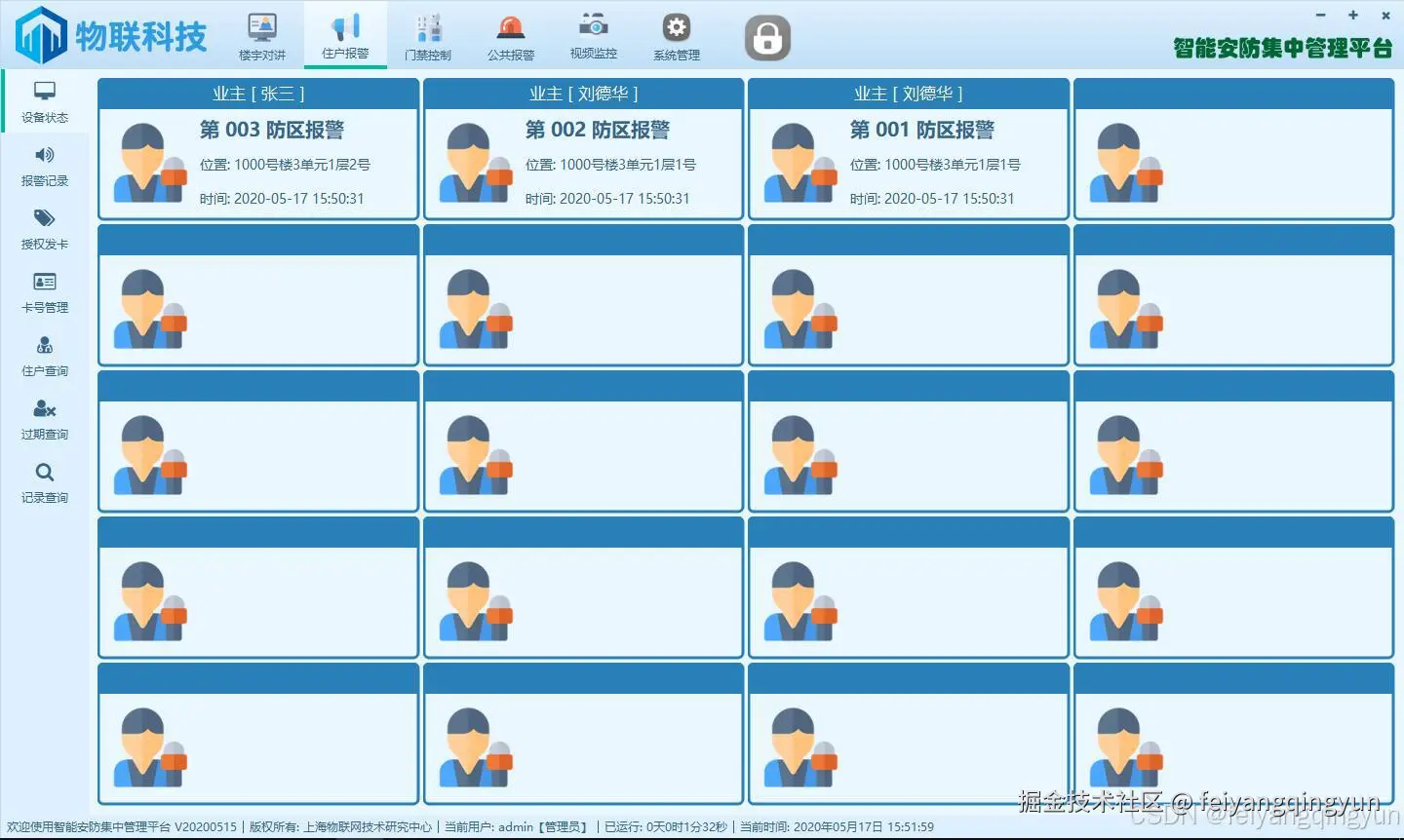The height and width of the screenshot is (840, 1404).
Task: Open the 公共报警 (public alarm) module
Action: pos(511,34)
